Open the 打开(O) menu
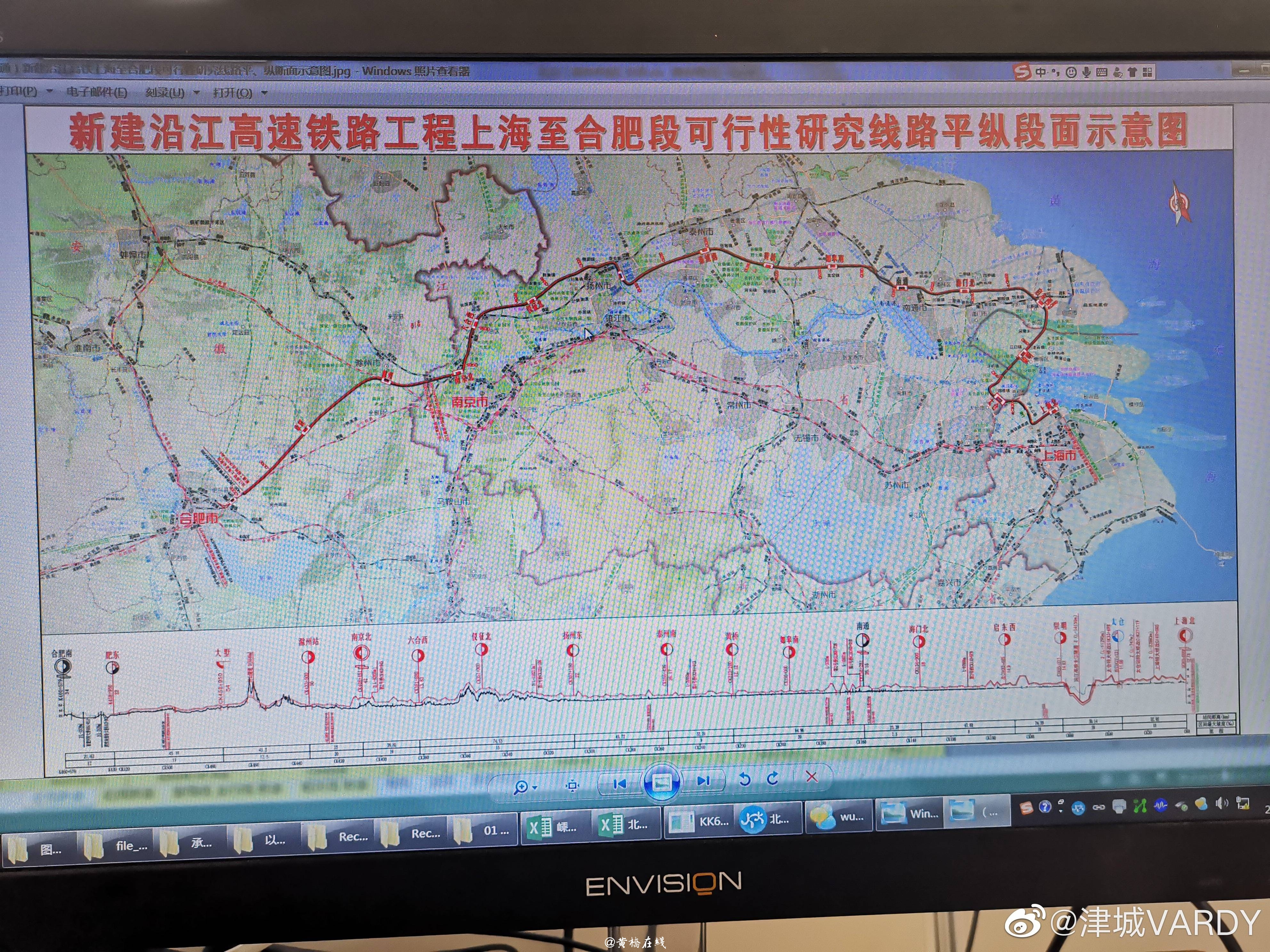 click(x=233, y=93)
